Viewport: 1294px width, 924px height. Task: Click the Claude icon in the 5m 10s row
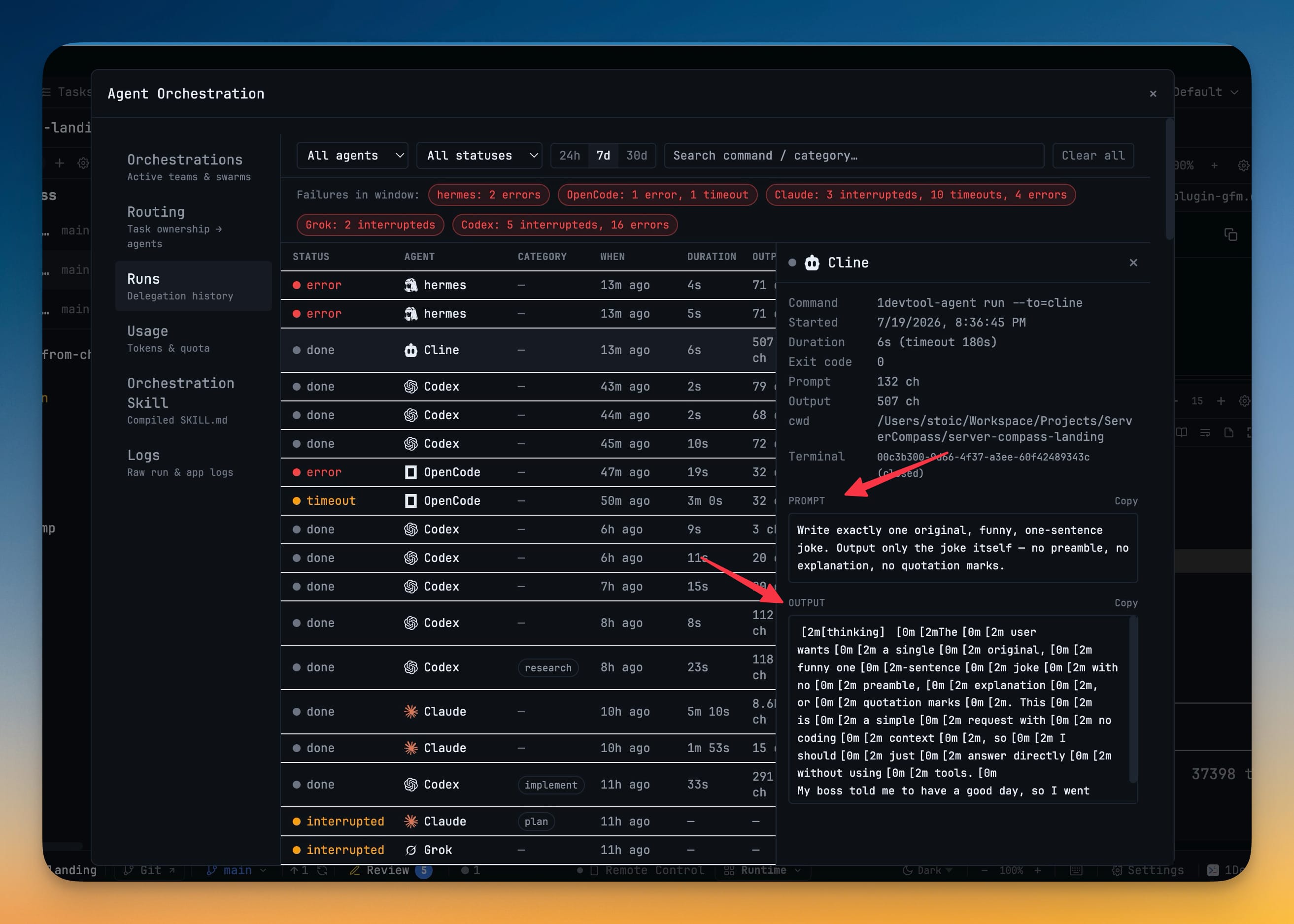[410, 711]
